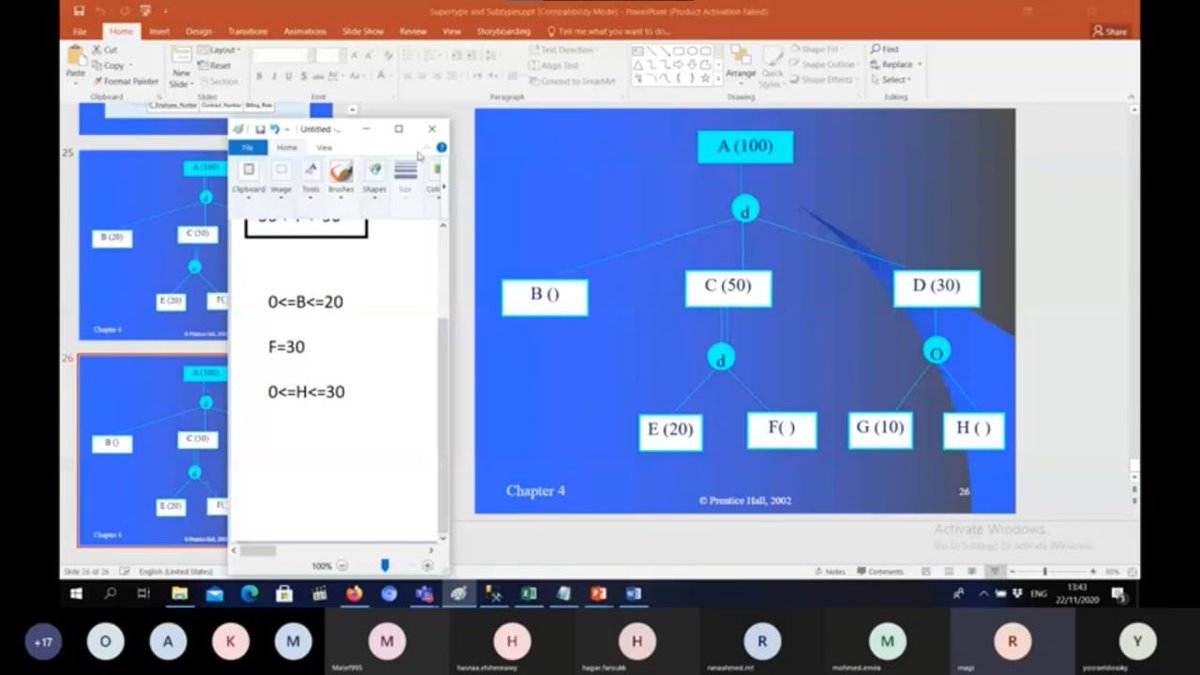The image size is (1200, 675).
Task: Activate the Format Painter
Action: point(126,81)
